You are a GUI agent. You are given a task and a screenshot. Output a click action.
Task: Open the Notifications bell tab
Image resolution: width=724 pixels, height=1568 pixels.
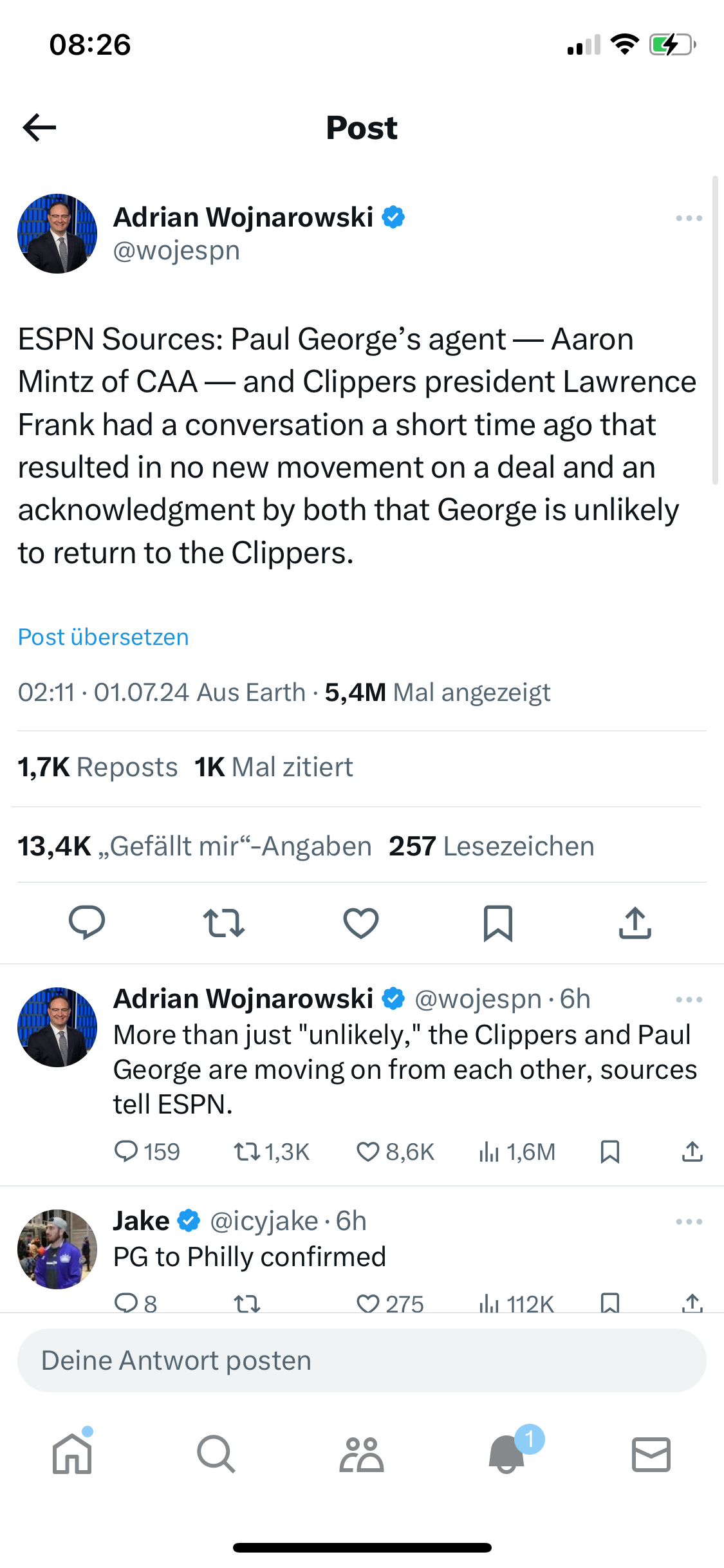click(507, 1454)
